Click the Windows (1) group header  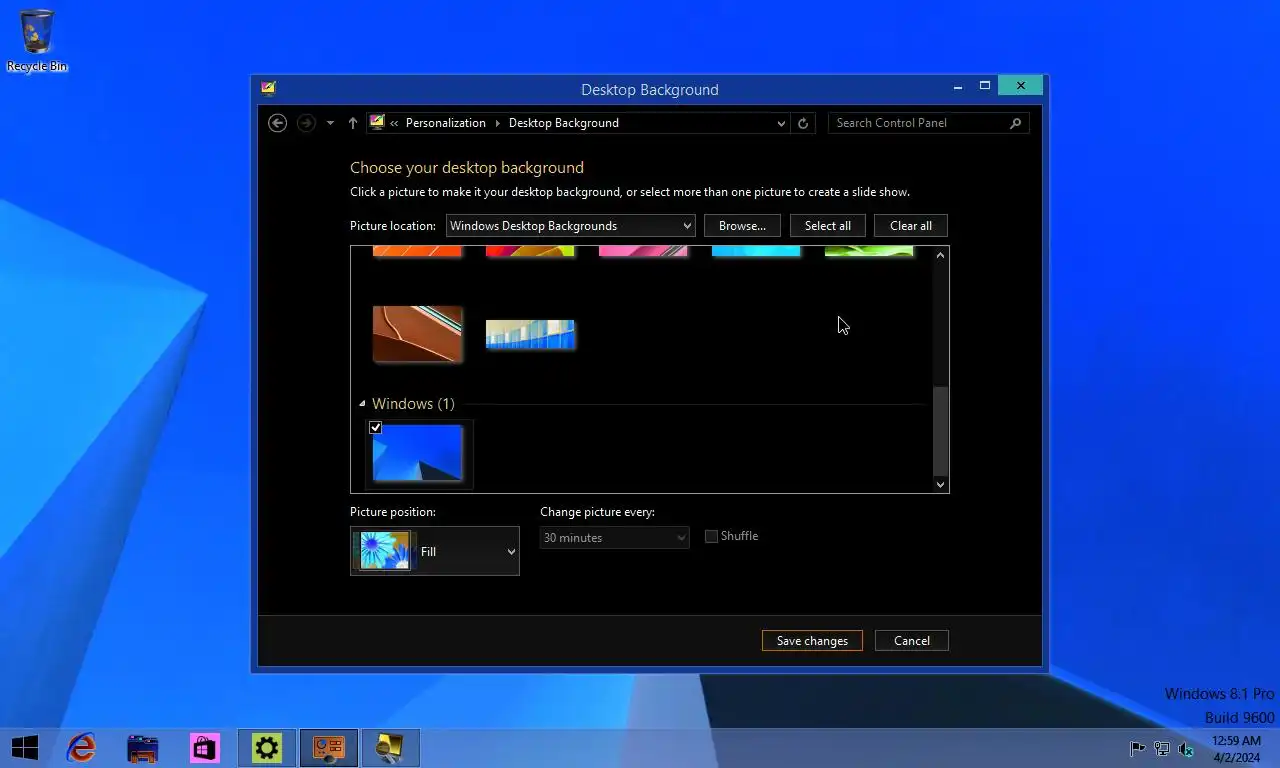pos(413,404)
